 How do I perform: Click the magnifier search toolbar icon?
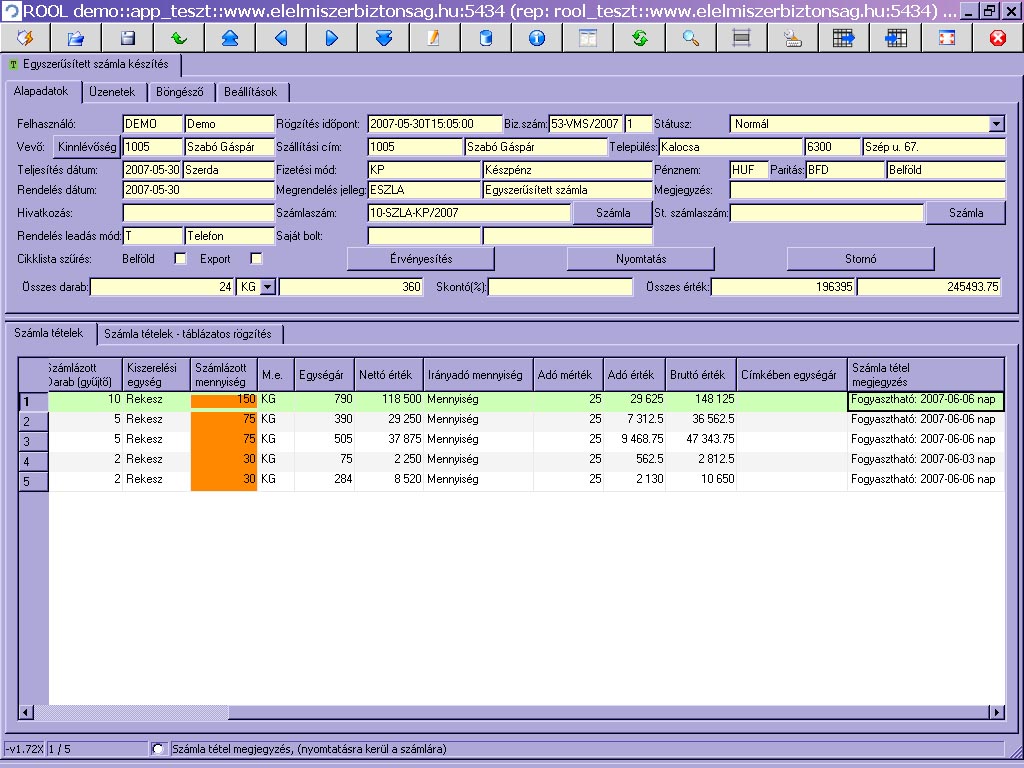tap(690, 38)
